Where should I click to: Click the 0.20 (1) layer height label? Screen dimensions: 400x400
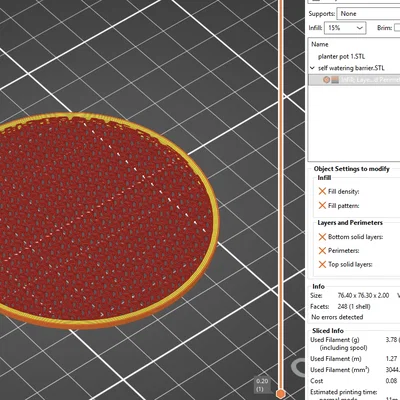click(x=262, y=385)
